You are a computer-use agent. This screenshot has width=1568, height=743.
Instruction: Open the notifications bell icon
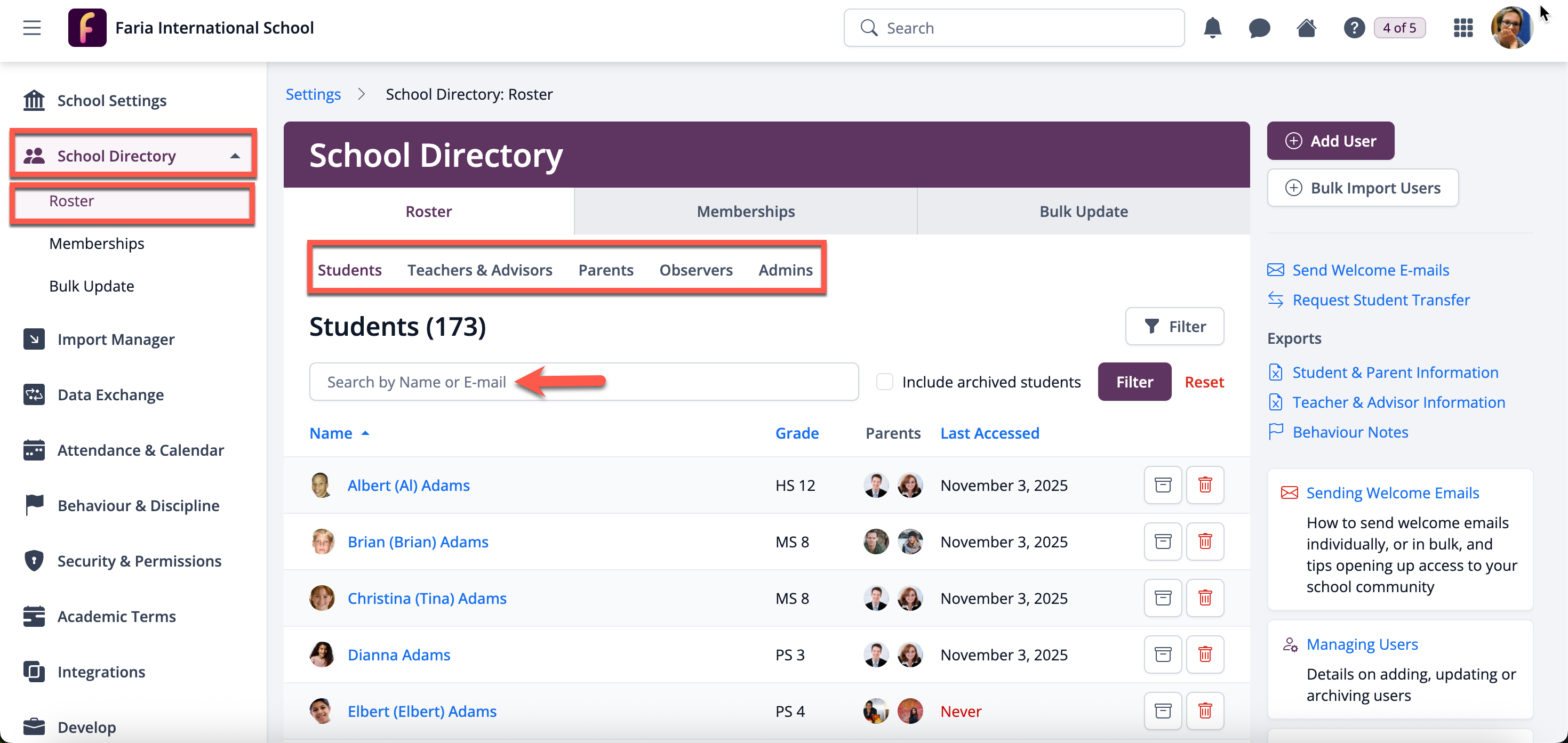tap(1212, 28)
